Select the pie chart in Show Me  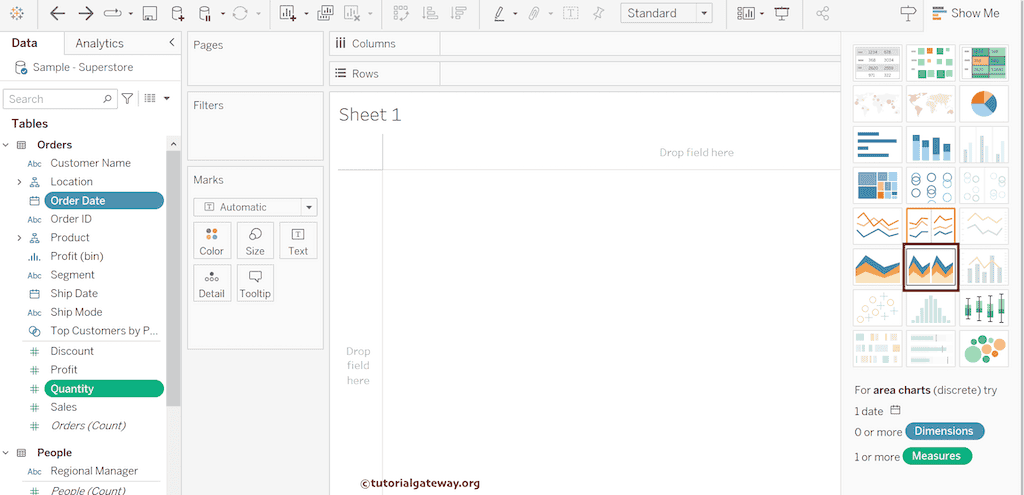tap(983, 104)
